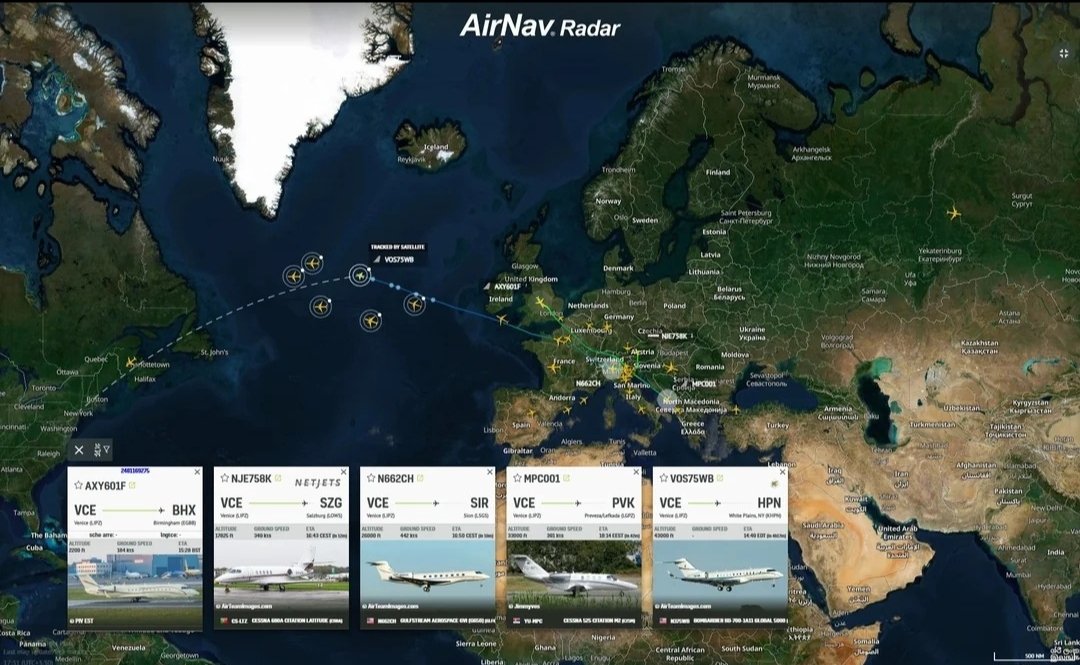Click the N662CH callsign heading
1080x665 pixels.
pos(395,479)
